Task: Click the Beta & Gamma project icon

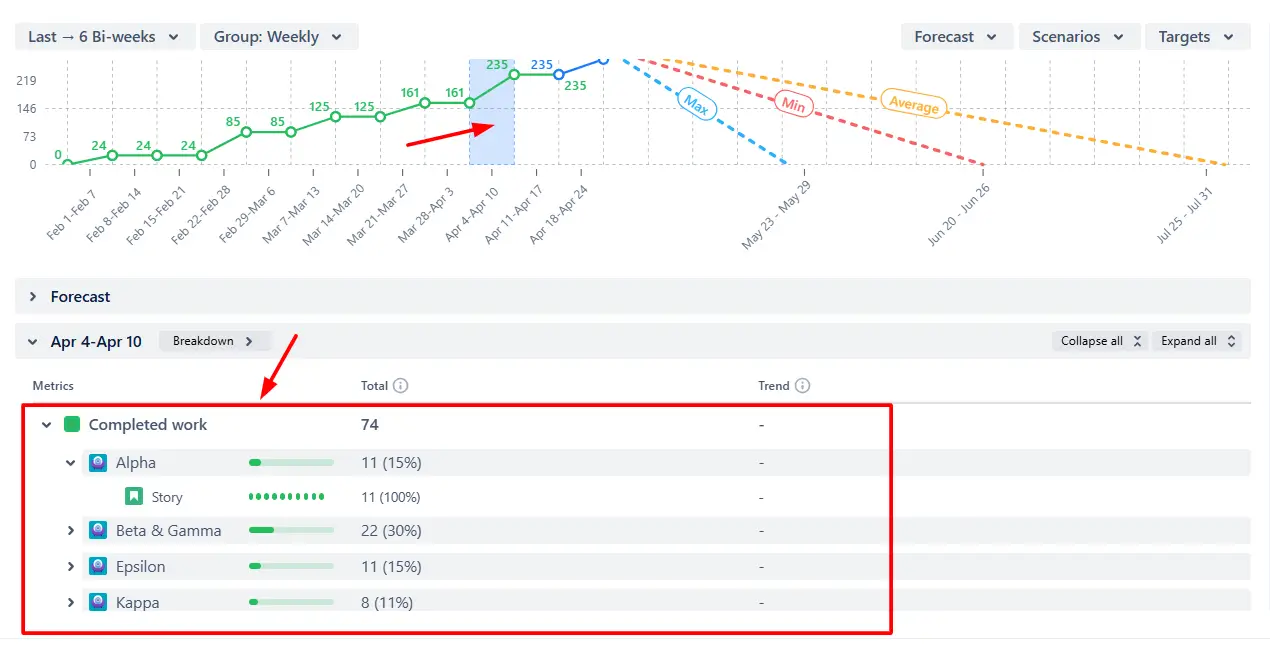Action: pos(98,530)
